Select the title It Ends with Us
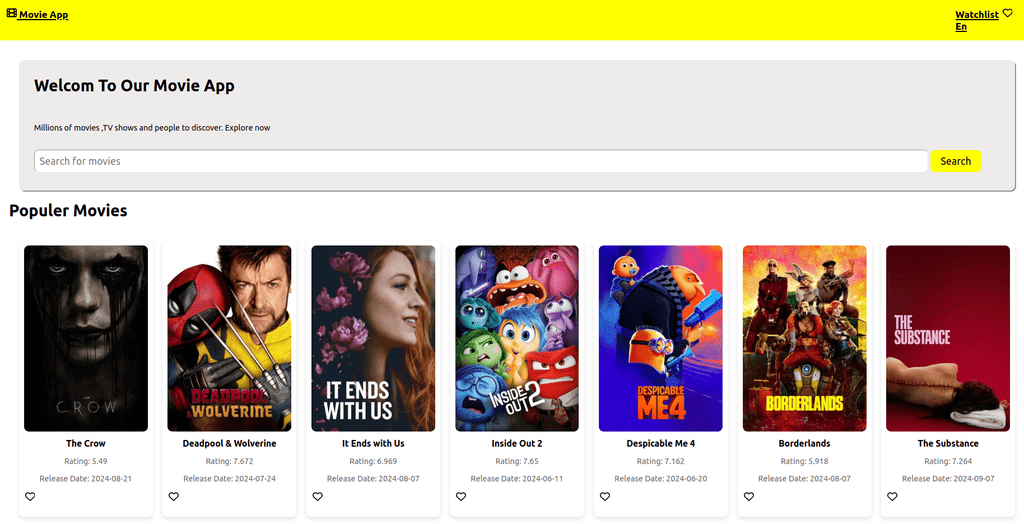The image size is (1024, 524). [373, 444]
